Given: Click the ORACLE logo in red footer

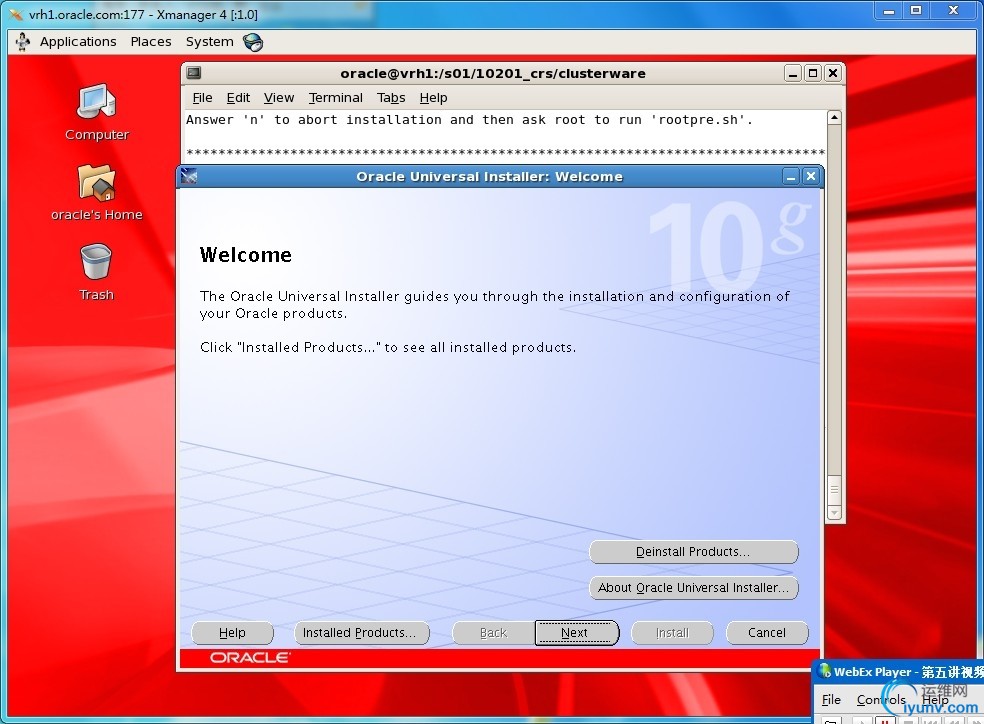Looking at the screenshot, I should coord(250,657).
